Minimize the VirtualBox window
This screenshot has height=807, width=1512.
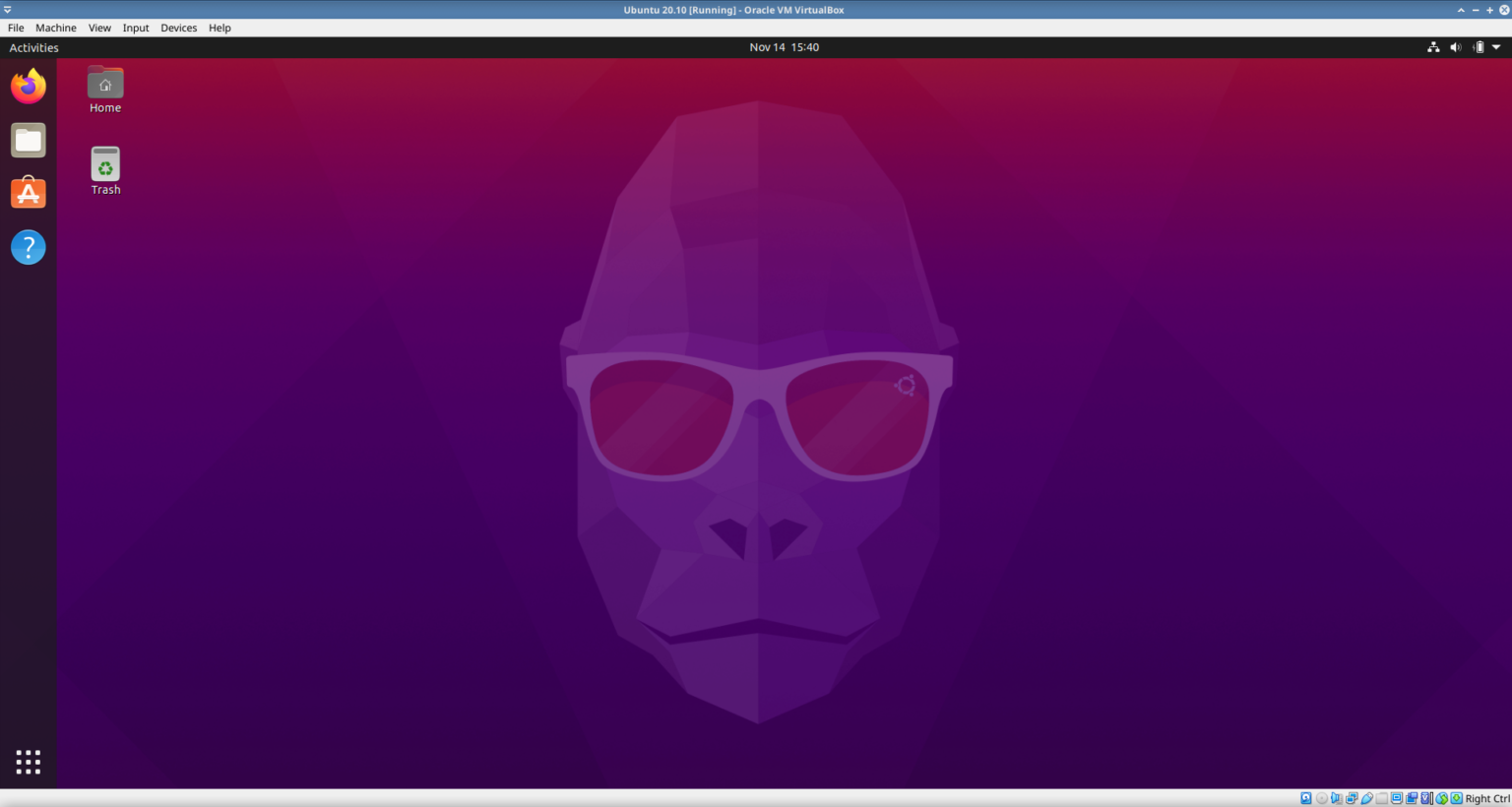click(1476, 10)
